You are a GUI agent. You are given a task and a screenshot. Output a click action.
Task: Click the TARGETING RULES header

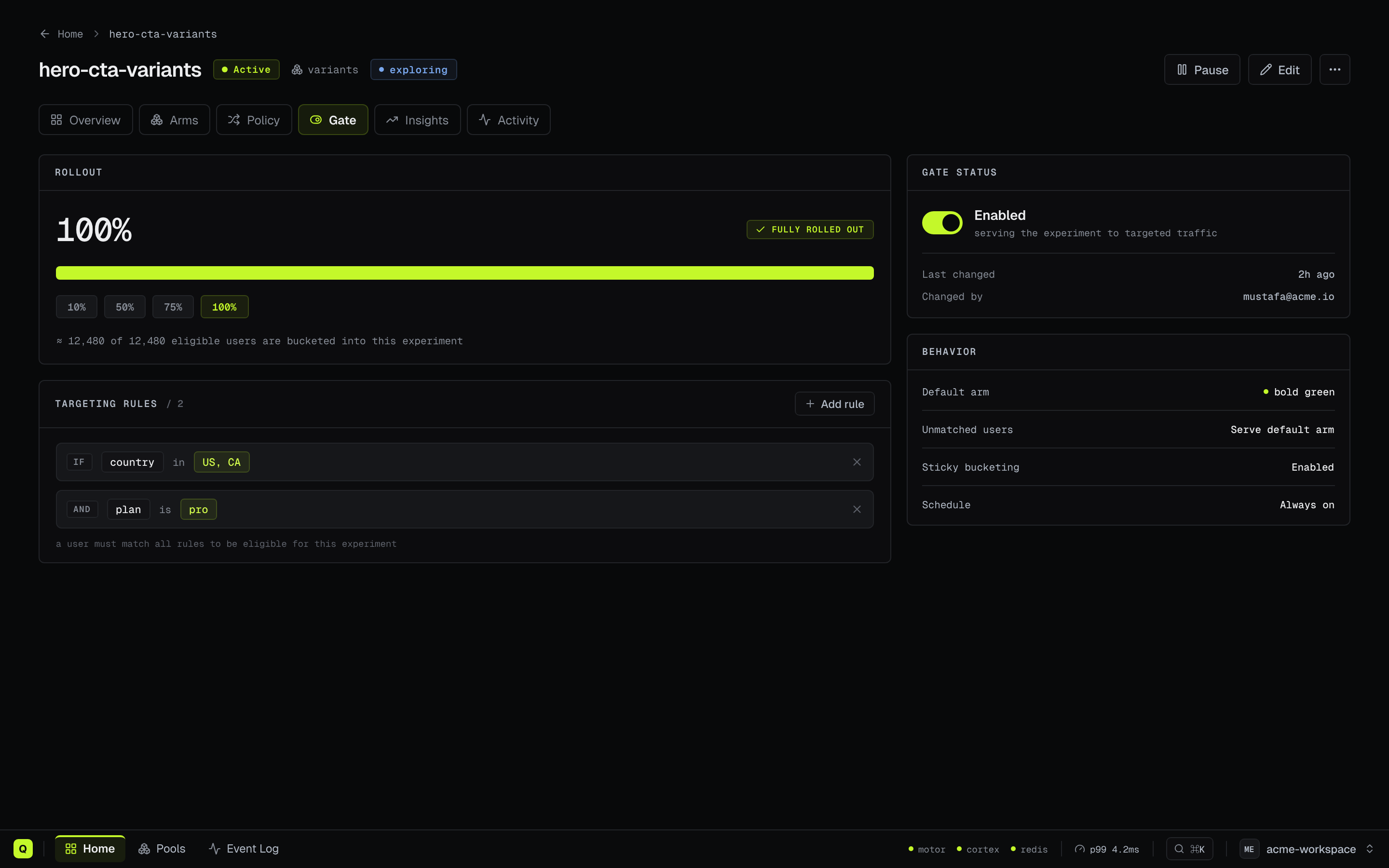tap(106, 404)
